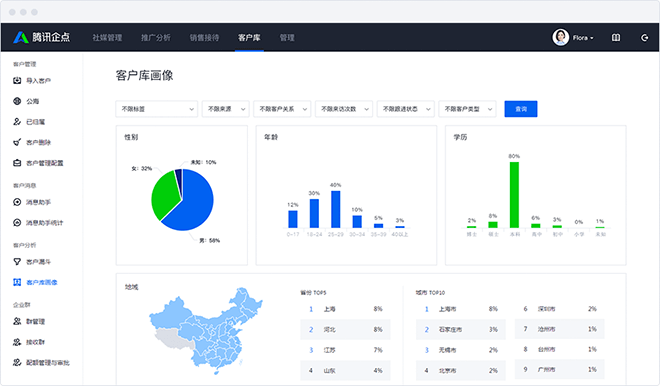Screen dimensions: 660x386
Task: Expand the 不限客户类型 customer type dropdown
Action: click(x=467, y=109)
